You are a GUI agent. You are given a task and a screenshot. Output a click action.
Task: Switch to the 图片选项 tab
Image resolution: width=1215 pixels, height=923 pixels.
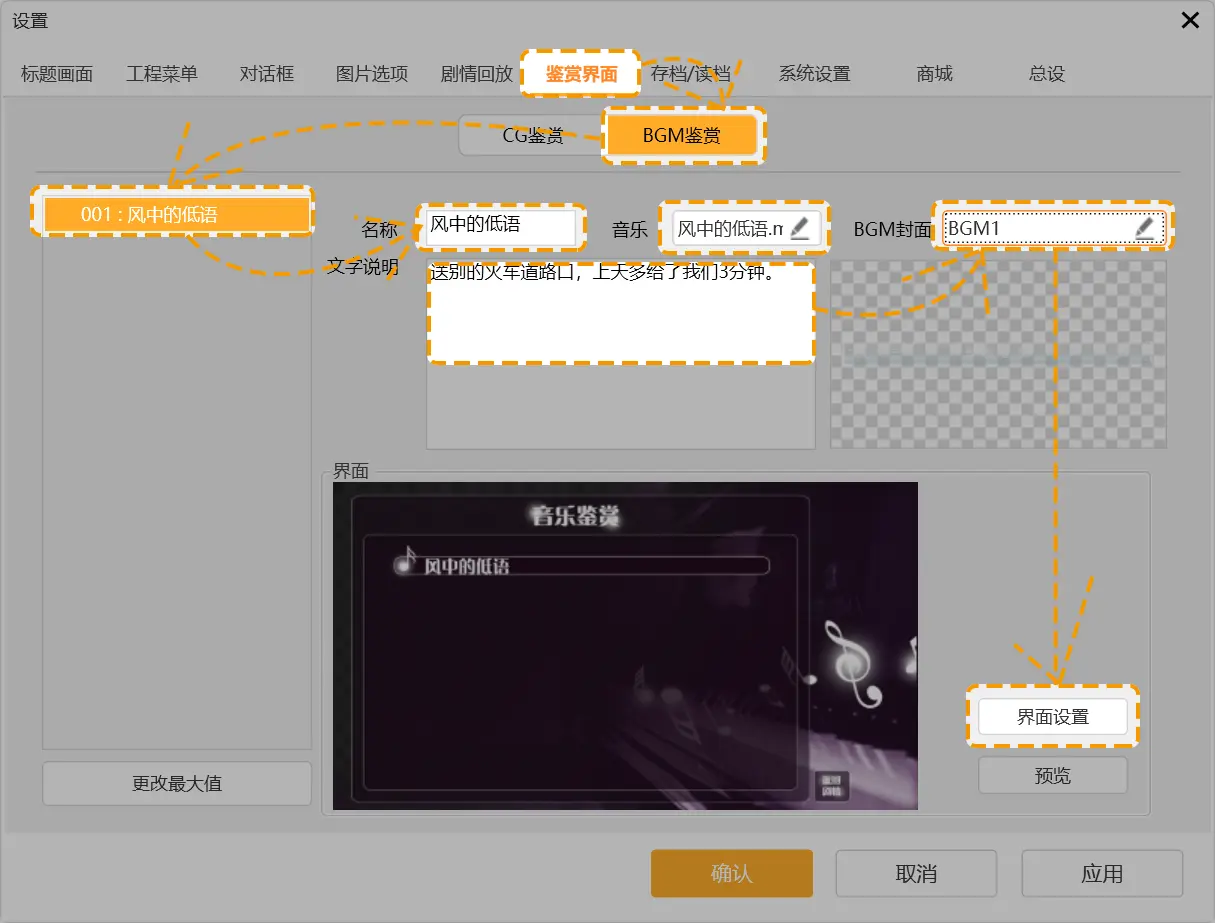coord(372,74)
